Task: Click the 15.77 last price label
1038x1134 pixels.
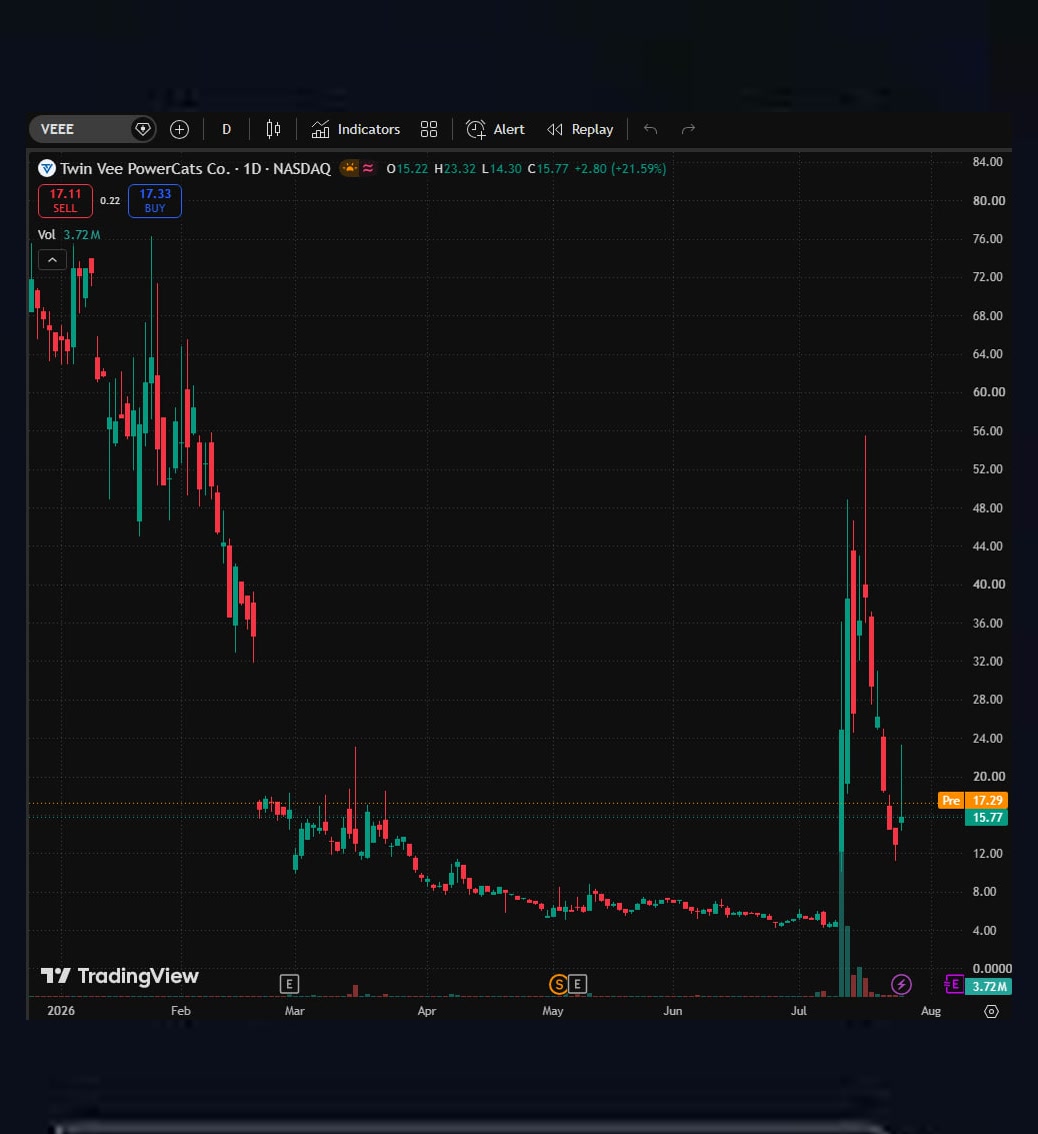Action: click(987, 817)
